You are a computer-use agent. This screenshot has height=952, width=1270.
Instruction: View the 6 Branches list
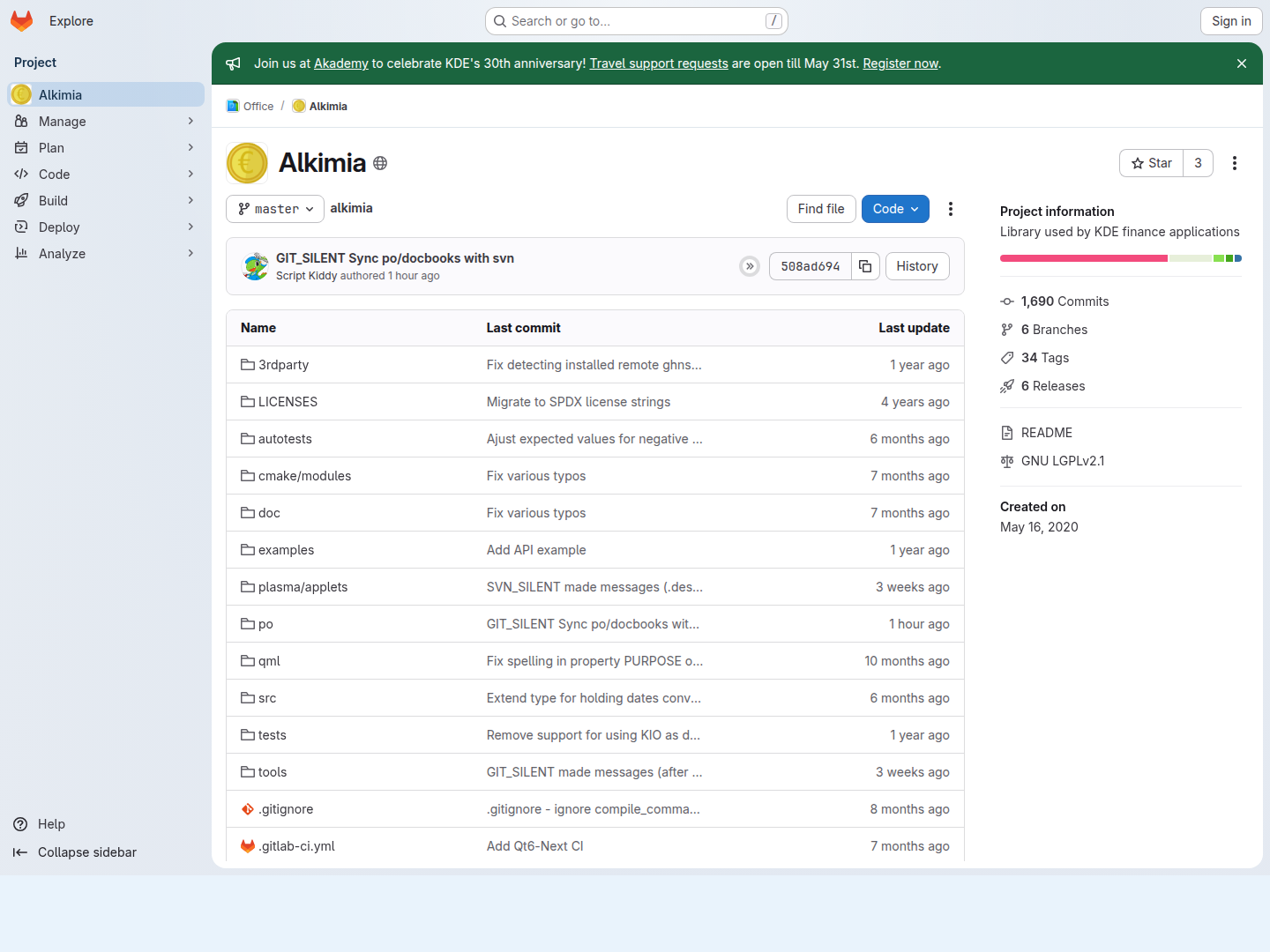click(1054, 330)
